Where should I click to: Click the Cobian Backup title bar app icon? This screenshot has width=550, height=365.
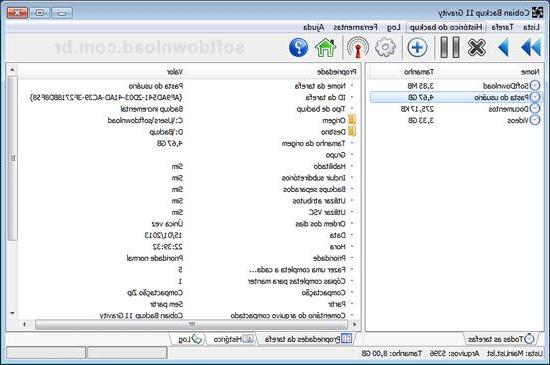coord(537,13)
